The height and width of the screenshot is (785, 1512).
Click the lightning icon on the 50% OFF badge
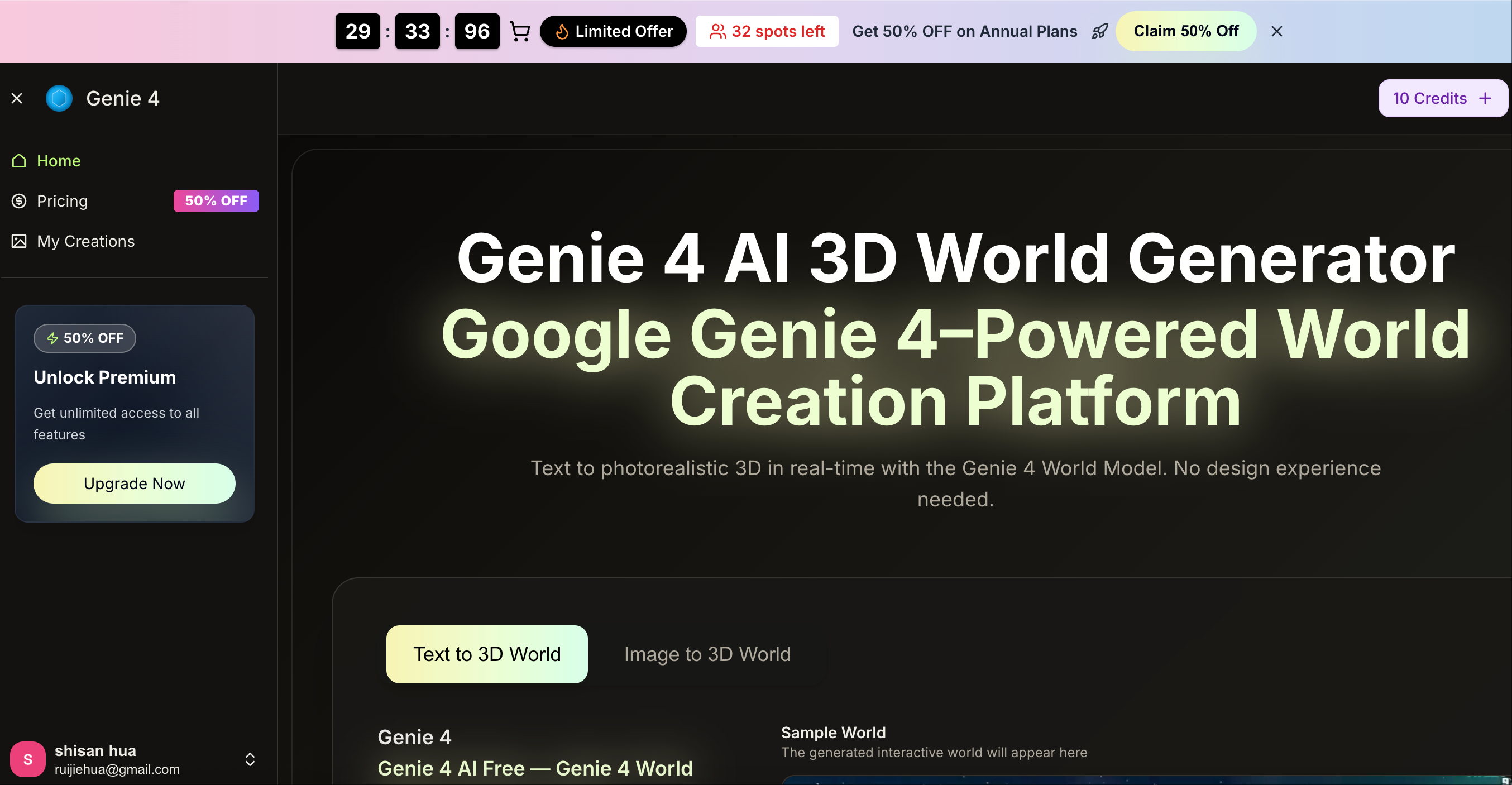(52, 338)
